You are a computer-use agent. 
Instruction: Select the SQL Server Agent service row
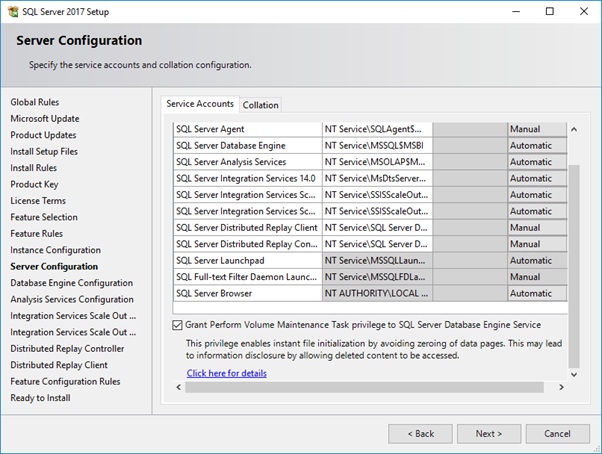pos(248,129)
